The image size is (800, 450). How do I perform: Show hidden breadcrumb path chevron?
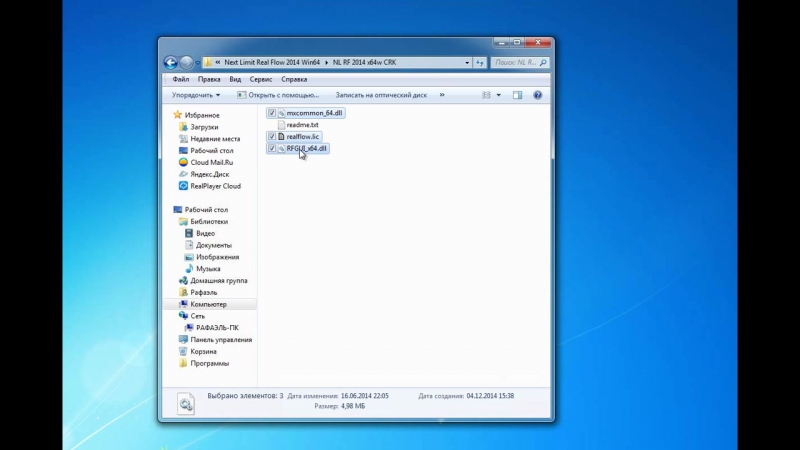218,62
